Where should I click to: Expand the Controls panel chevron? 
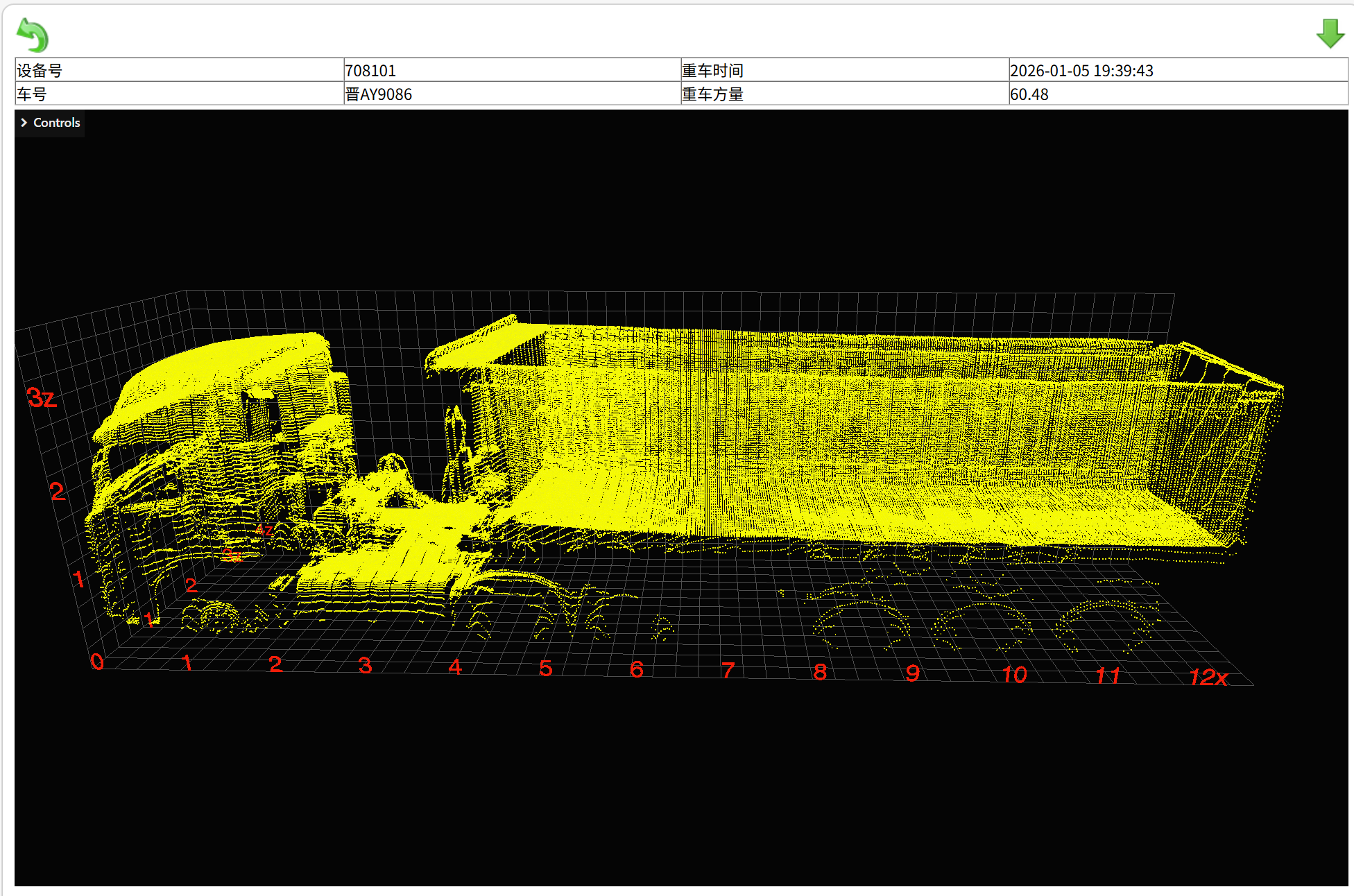[24, 123]
